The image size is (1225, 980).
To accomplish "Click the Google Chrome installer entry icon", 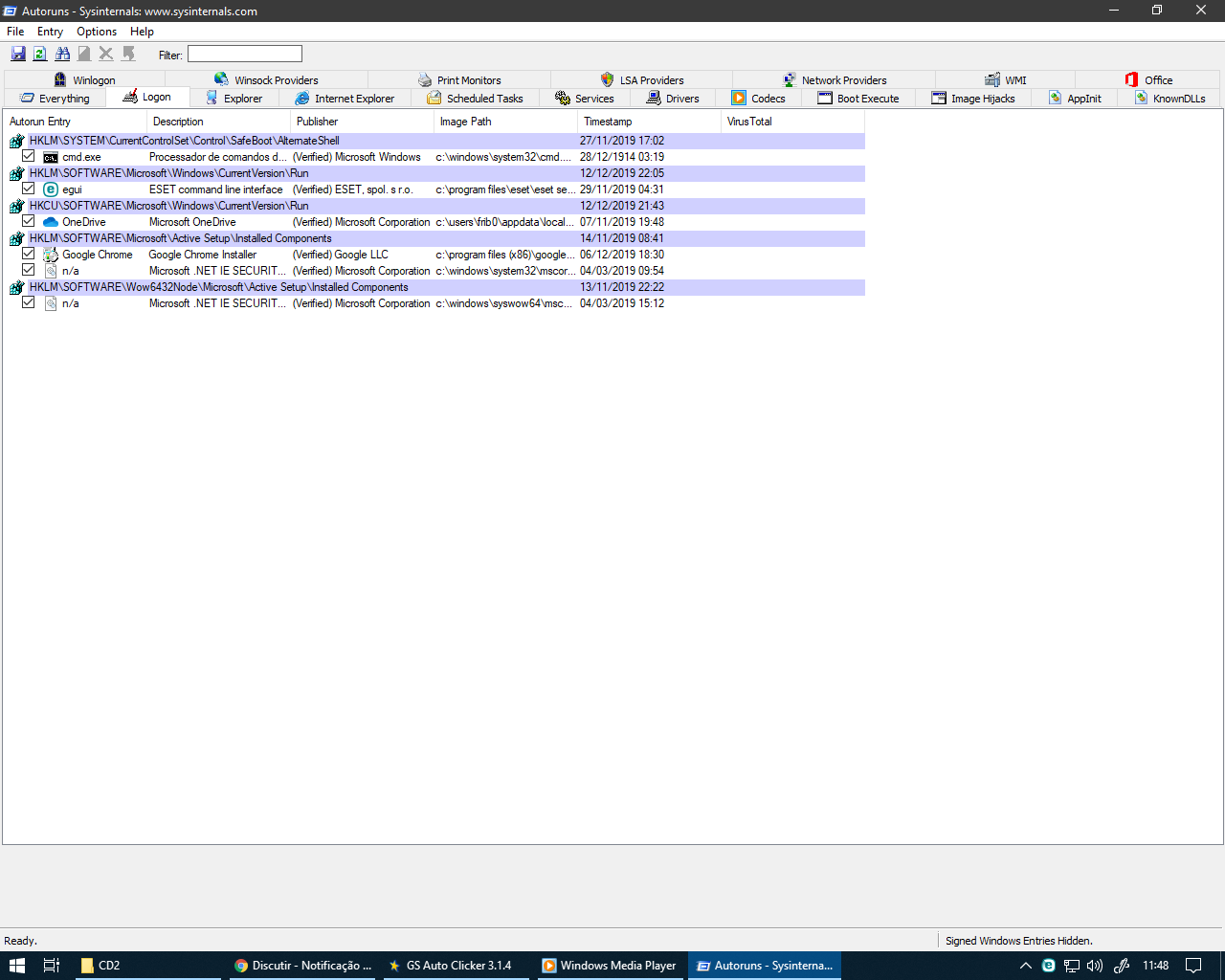I will (51, 255).
